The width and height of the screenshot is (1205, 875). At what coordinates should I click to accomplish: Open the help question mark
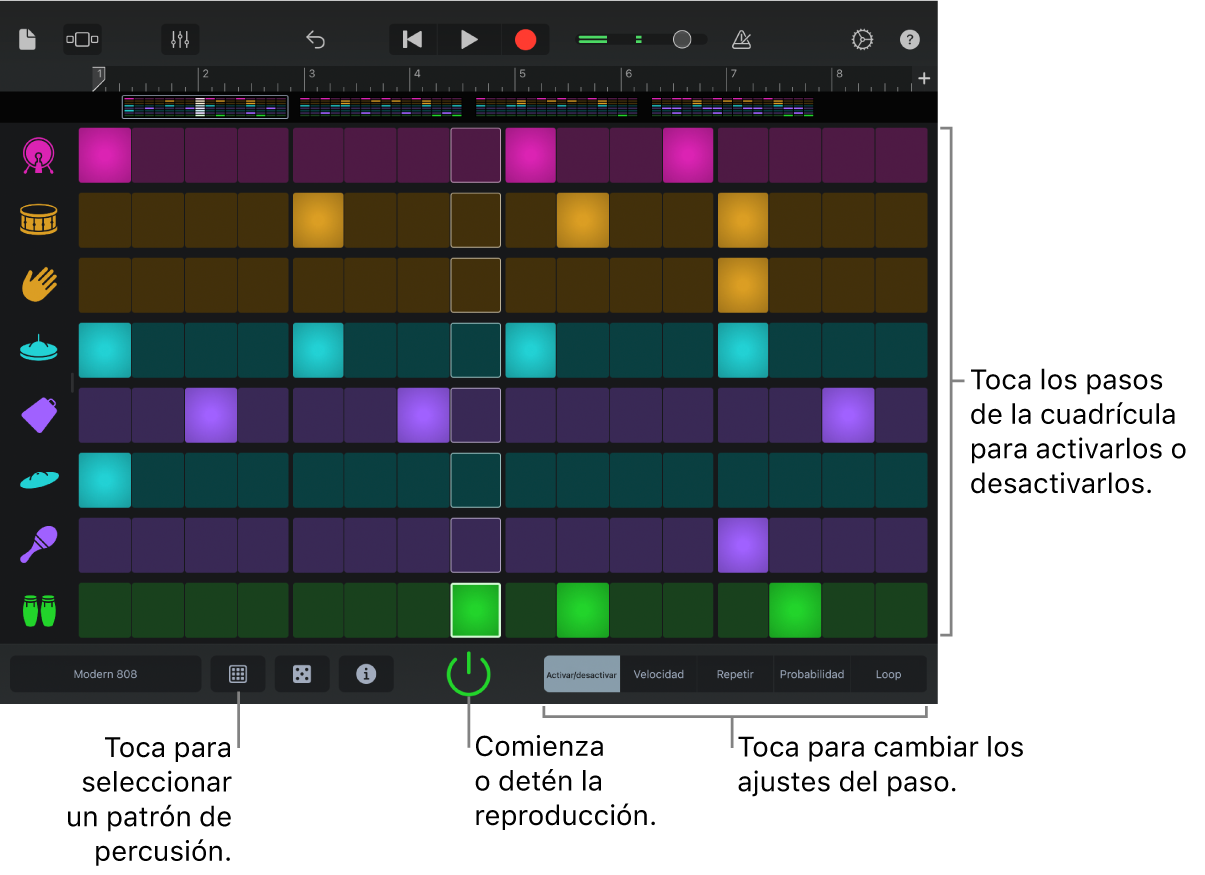(x=909, y=40)
